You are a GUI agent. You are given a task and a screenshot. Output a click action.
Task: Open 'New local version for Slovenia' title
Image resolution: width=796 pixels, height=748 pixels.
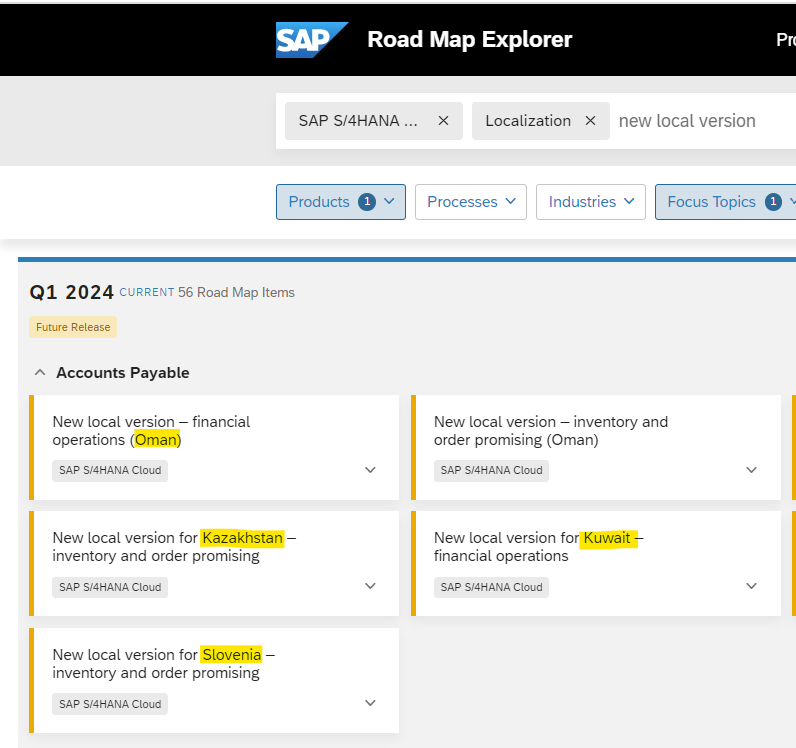tap(163, 664)
